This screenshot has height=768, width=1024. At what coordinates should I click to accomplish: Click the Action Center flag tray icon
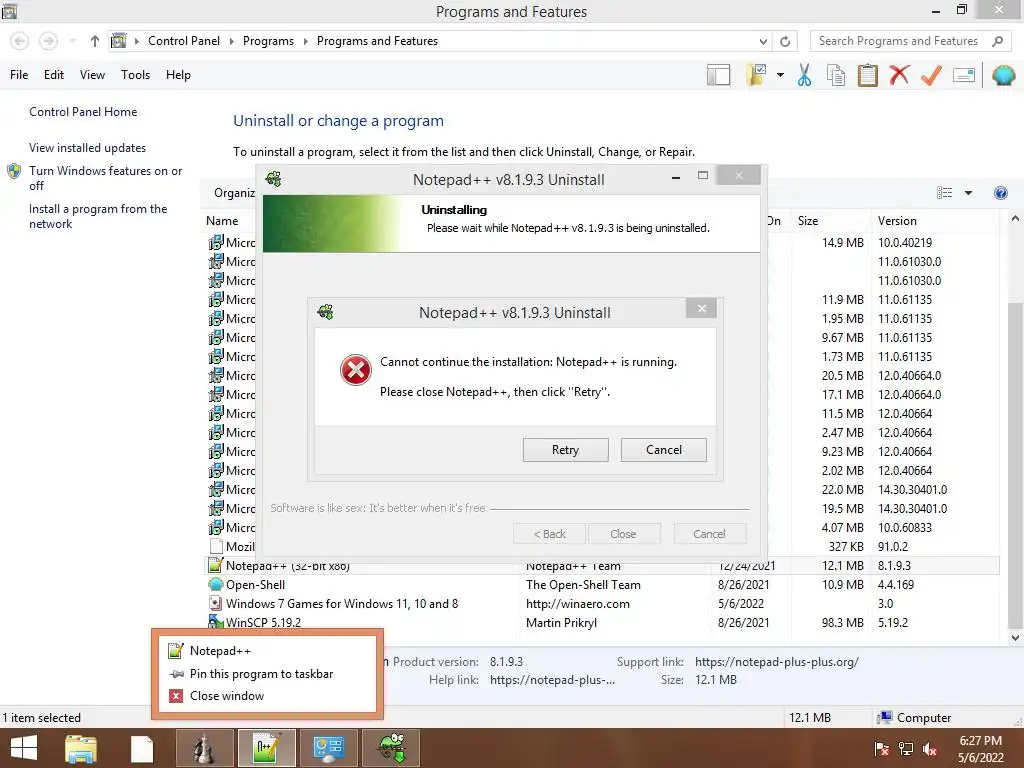click(881, 749)
